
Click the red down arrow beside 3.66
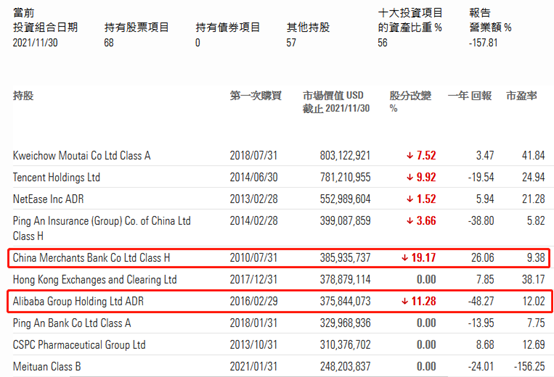pos(410,221)
